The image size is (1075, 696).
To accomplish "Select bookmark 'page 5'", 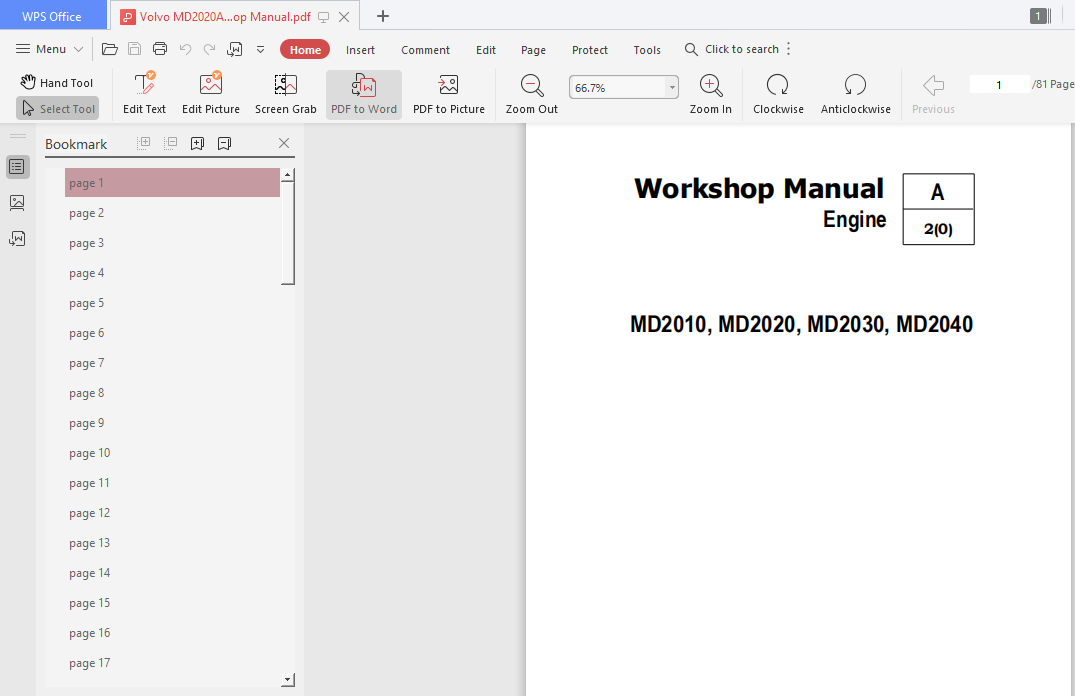I will pos(172,303).
